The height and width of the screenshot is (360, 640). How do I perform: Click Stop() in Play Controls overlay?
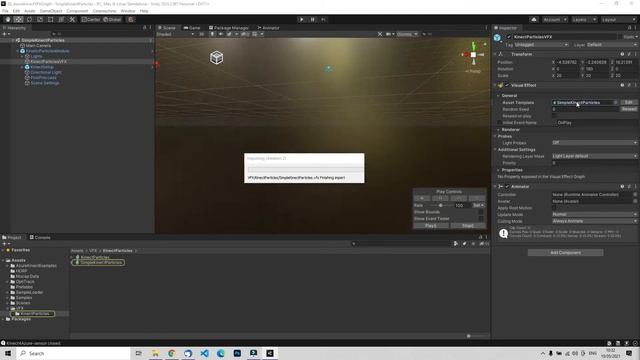pyautogui.click(x=468, y=226)
